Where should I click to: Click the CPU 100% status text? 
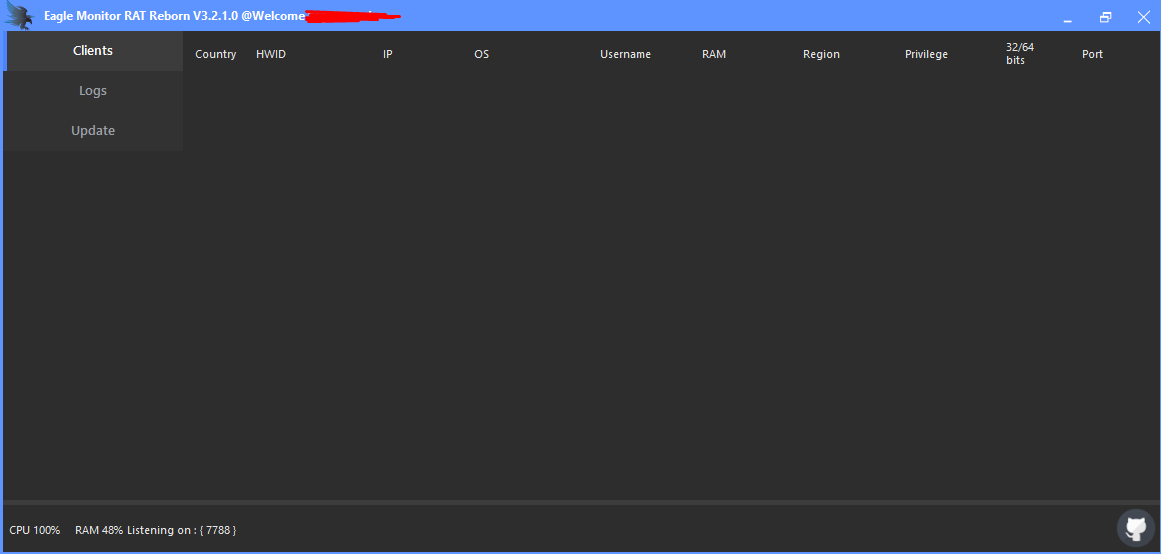(35, 530)
